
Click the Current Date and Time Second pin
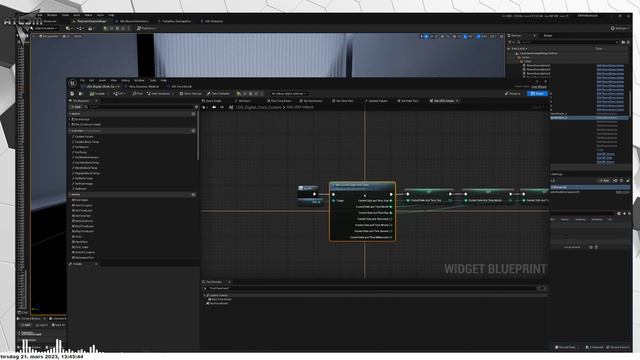[x=391, y=231]
